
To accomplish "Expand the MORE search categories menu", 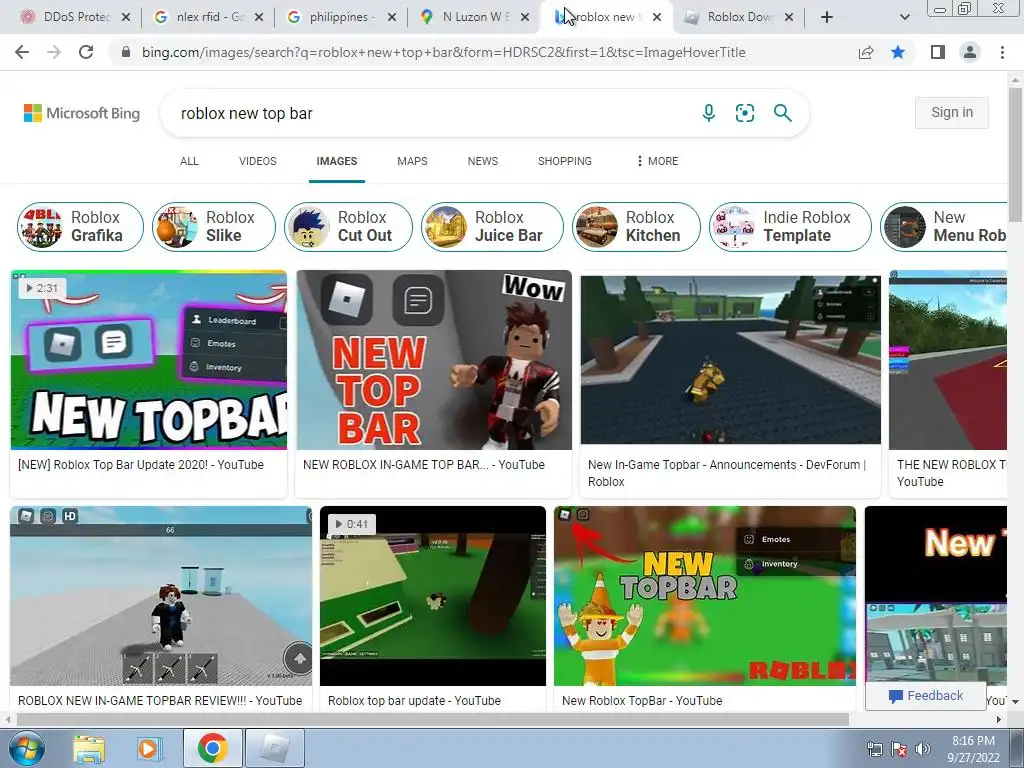I will pos(658,161).
